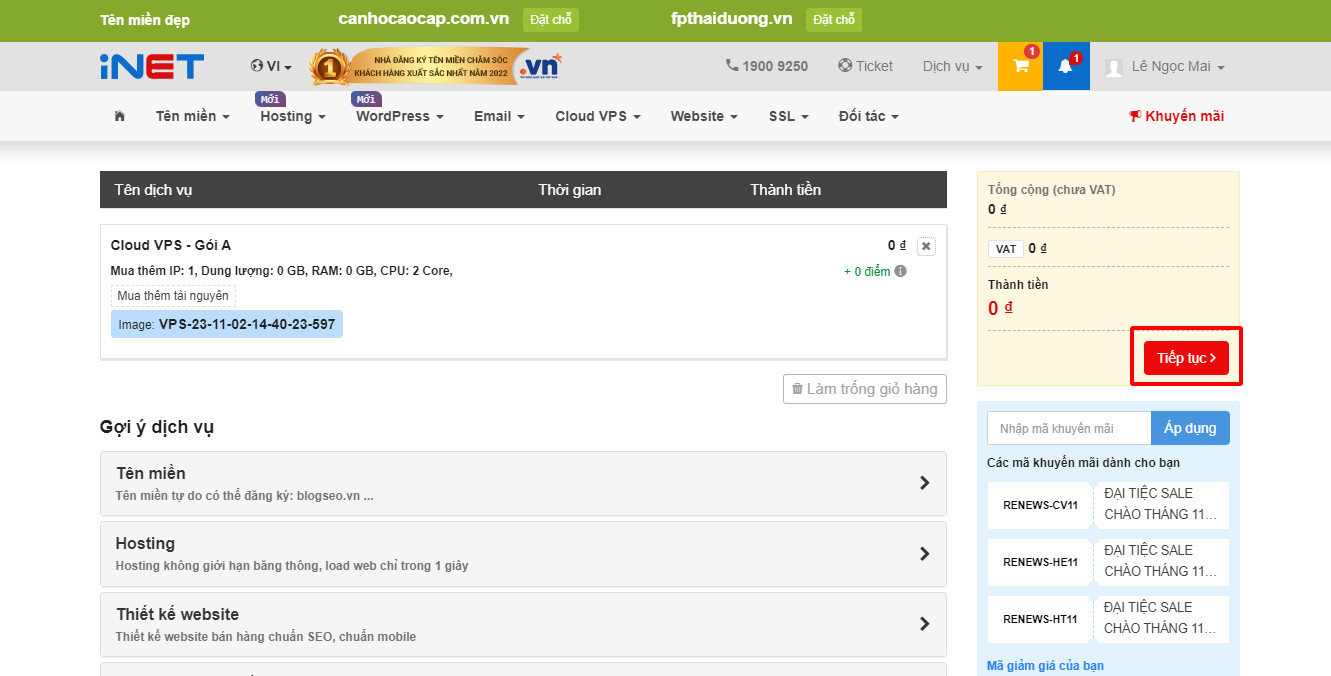Open the Tên miền menu

192,116
